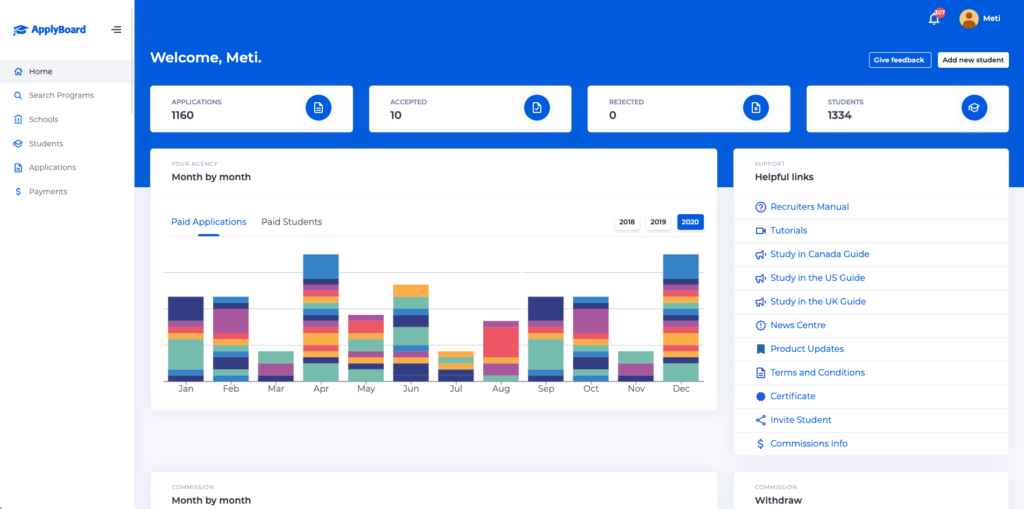Open notifications via the bell icon

934,19
